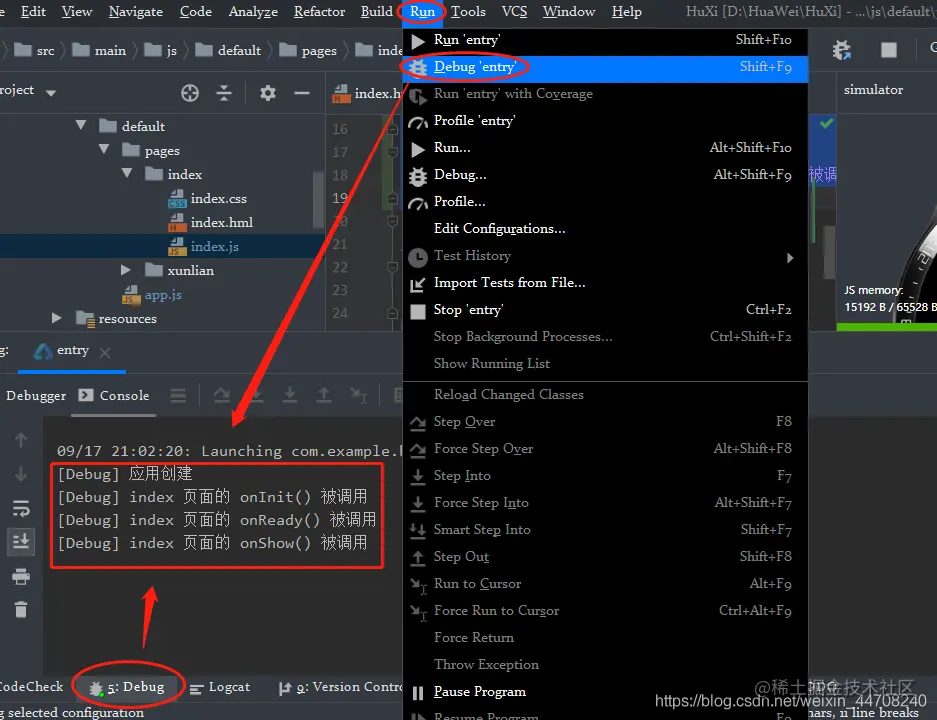The width and height of the screenshot is (937, 720).
Task: Click locate/scroll-from-source target icon in Project panel
Action: (189, 93)
